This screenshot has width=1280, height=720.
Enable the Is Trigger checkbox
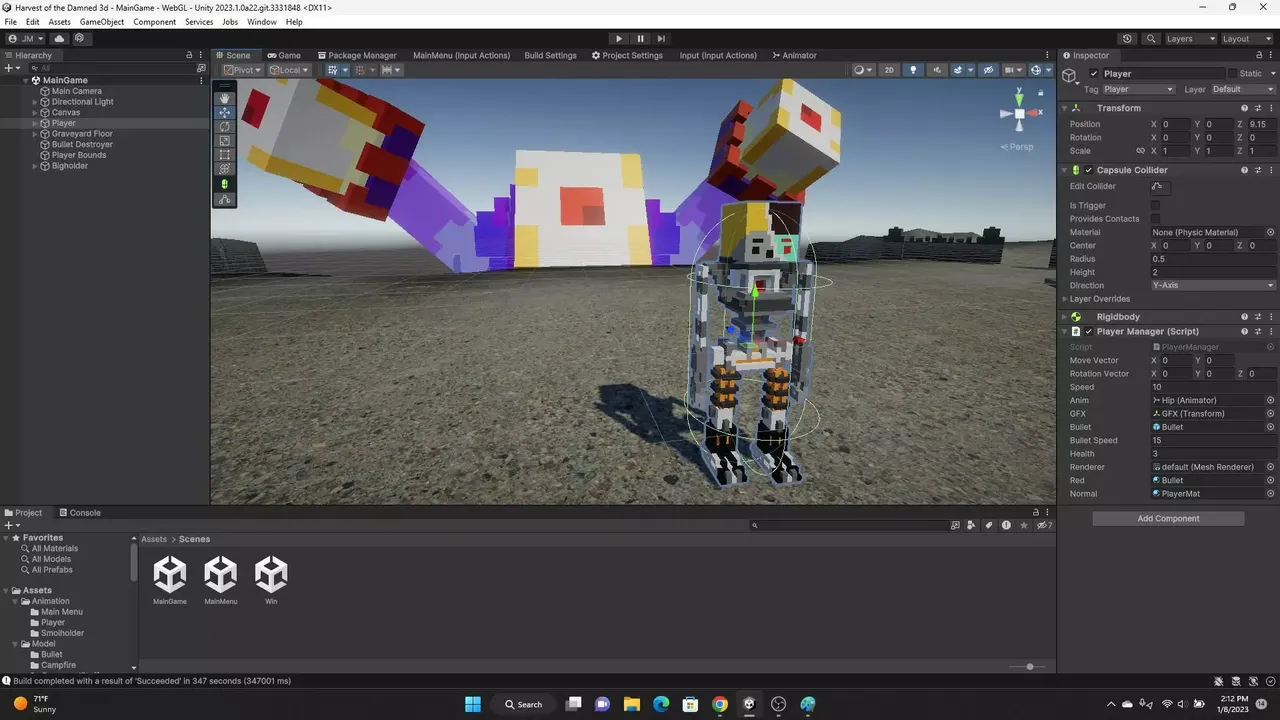1155,206
